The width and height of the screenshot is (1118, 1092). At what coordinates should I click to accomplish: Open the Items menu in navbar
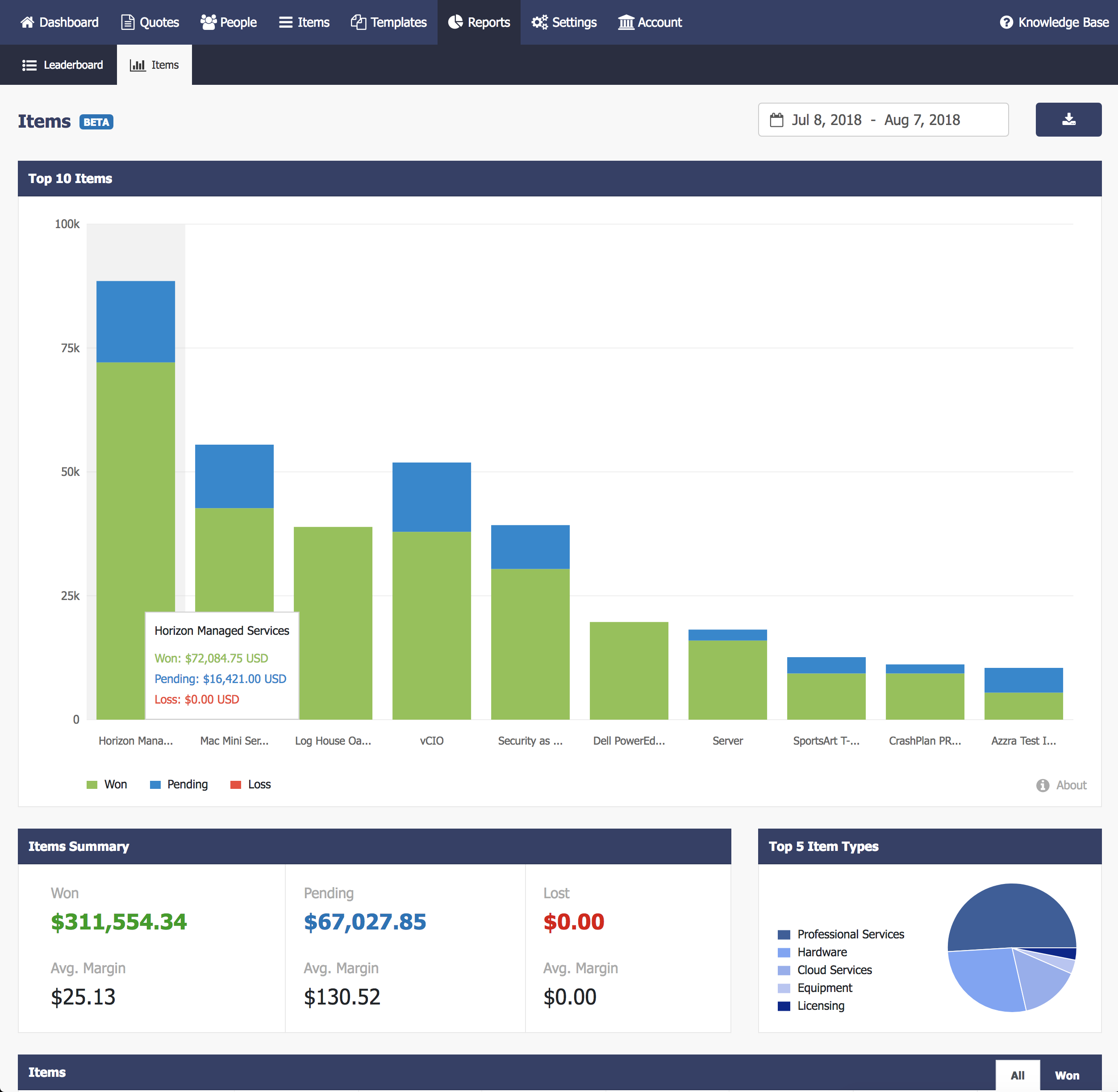304,22
